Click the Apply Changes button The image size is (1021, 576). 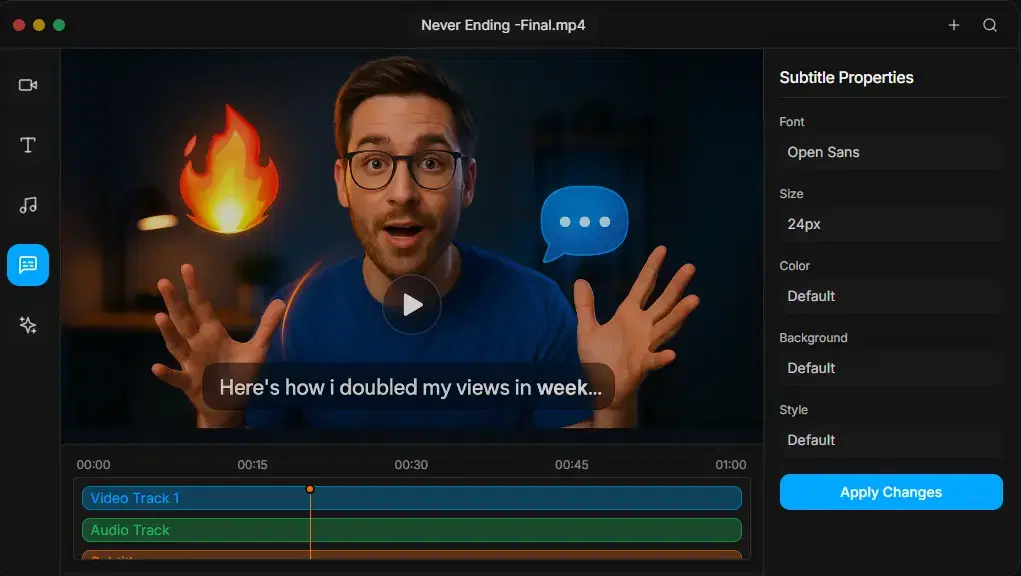point(890,492)
